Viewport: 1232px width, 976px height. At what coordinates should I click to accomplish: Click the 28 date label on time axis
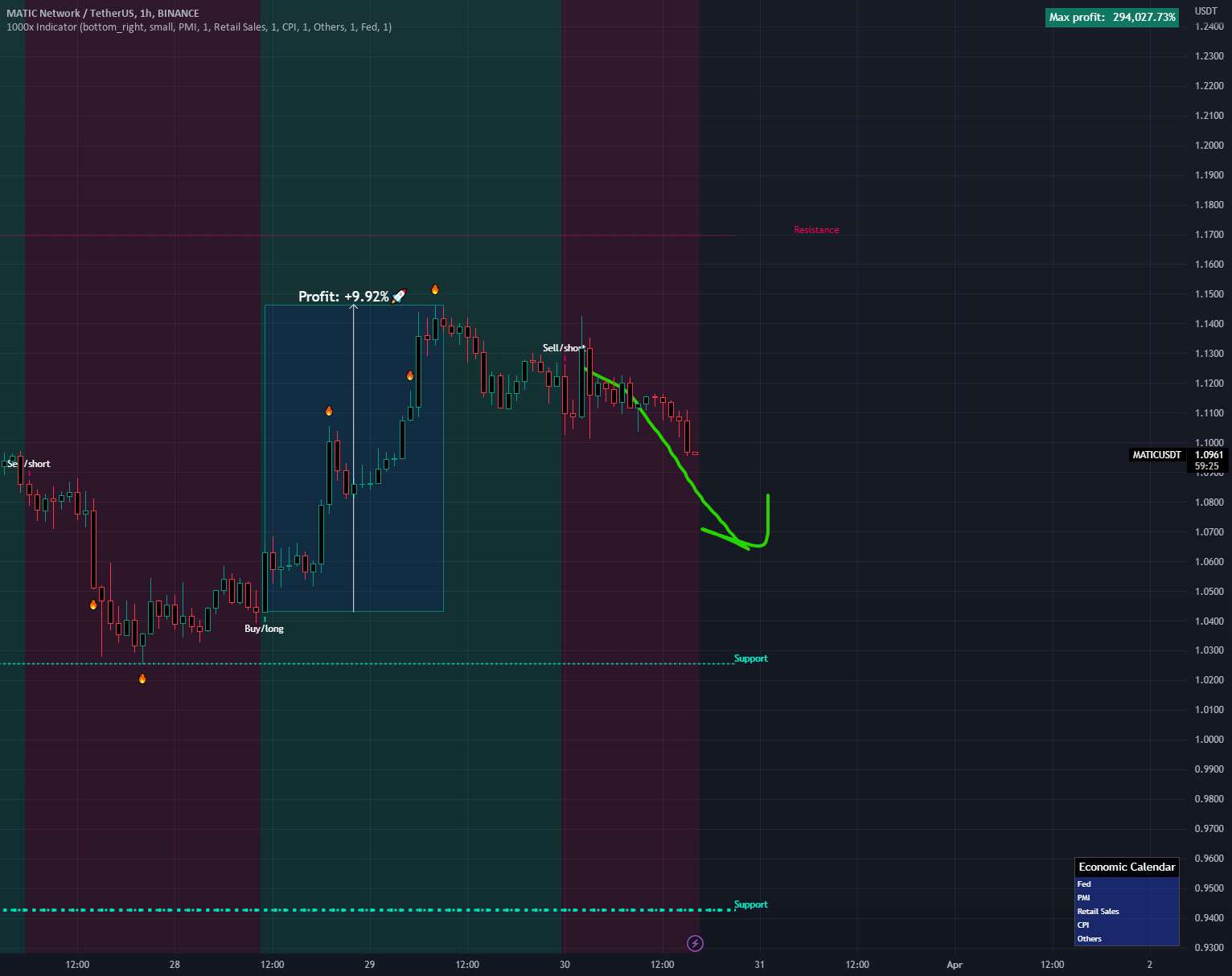(175, 965)
